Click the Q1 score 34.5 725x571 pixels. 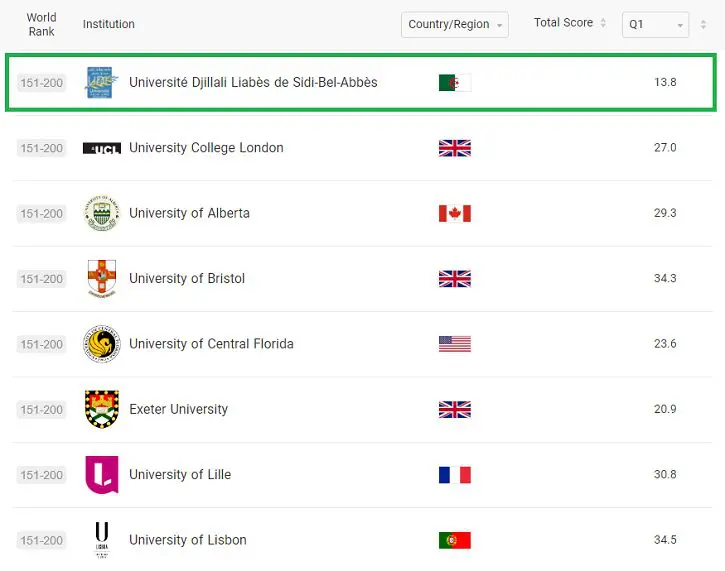[x=665, y=540]
